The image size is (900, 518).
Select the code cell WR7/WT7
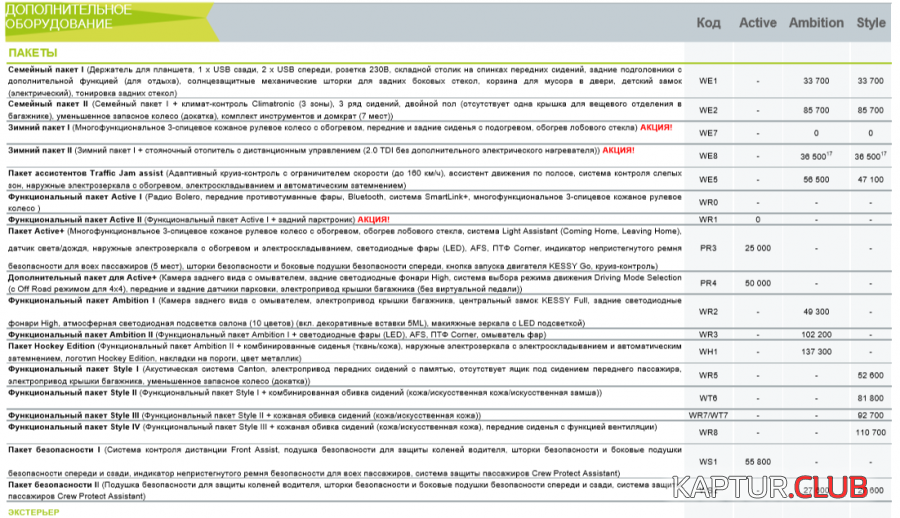(708, 415)
